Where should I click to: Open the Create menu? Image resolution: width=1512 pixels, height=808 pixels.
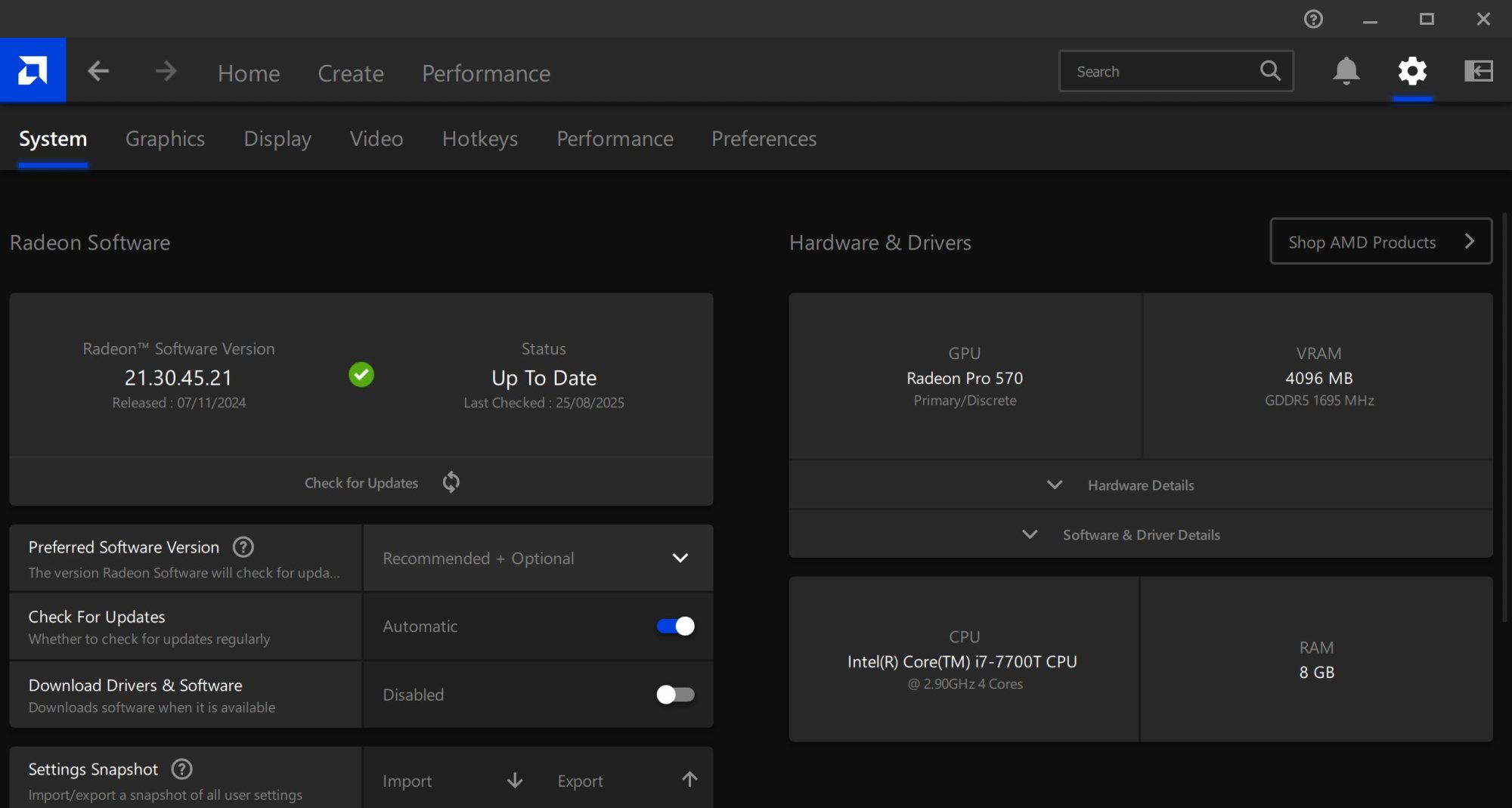(351, 73)
